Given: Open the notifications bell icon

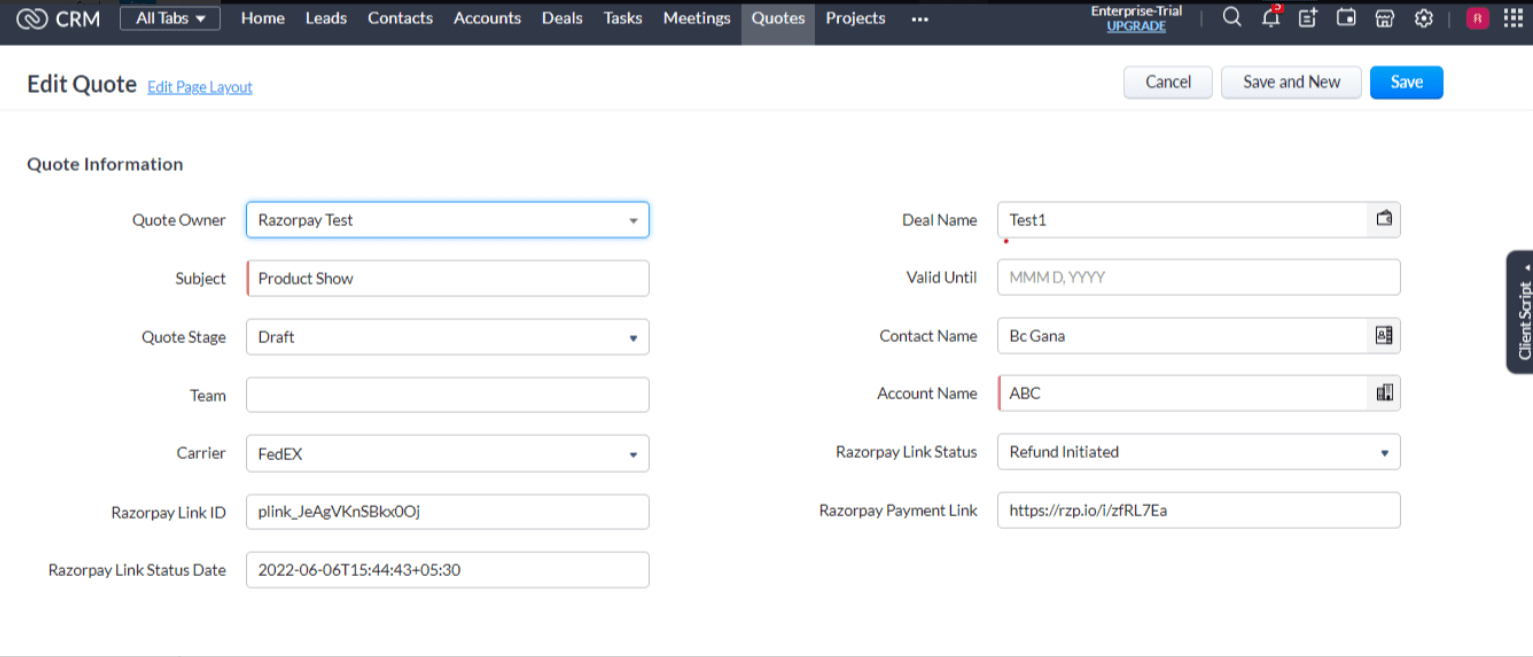Looking at the screenshot, I should tap(1271, 17).
